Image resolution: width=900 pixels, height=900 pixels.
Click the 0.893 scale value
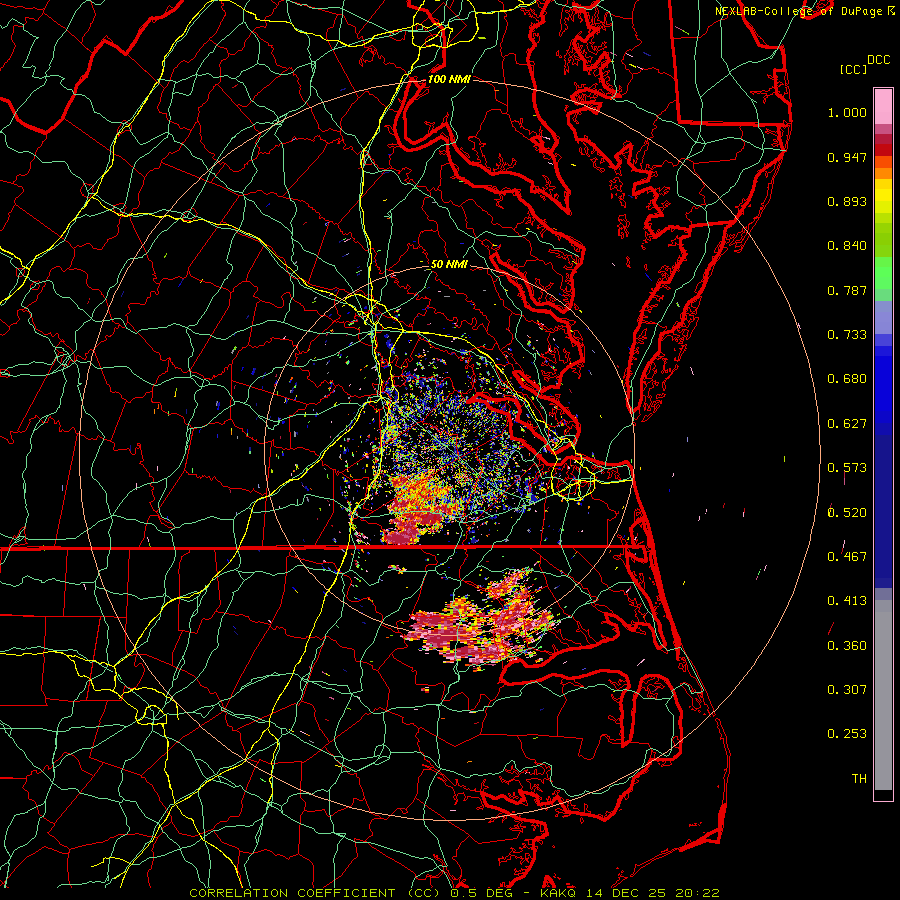coord(847,201)
